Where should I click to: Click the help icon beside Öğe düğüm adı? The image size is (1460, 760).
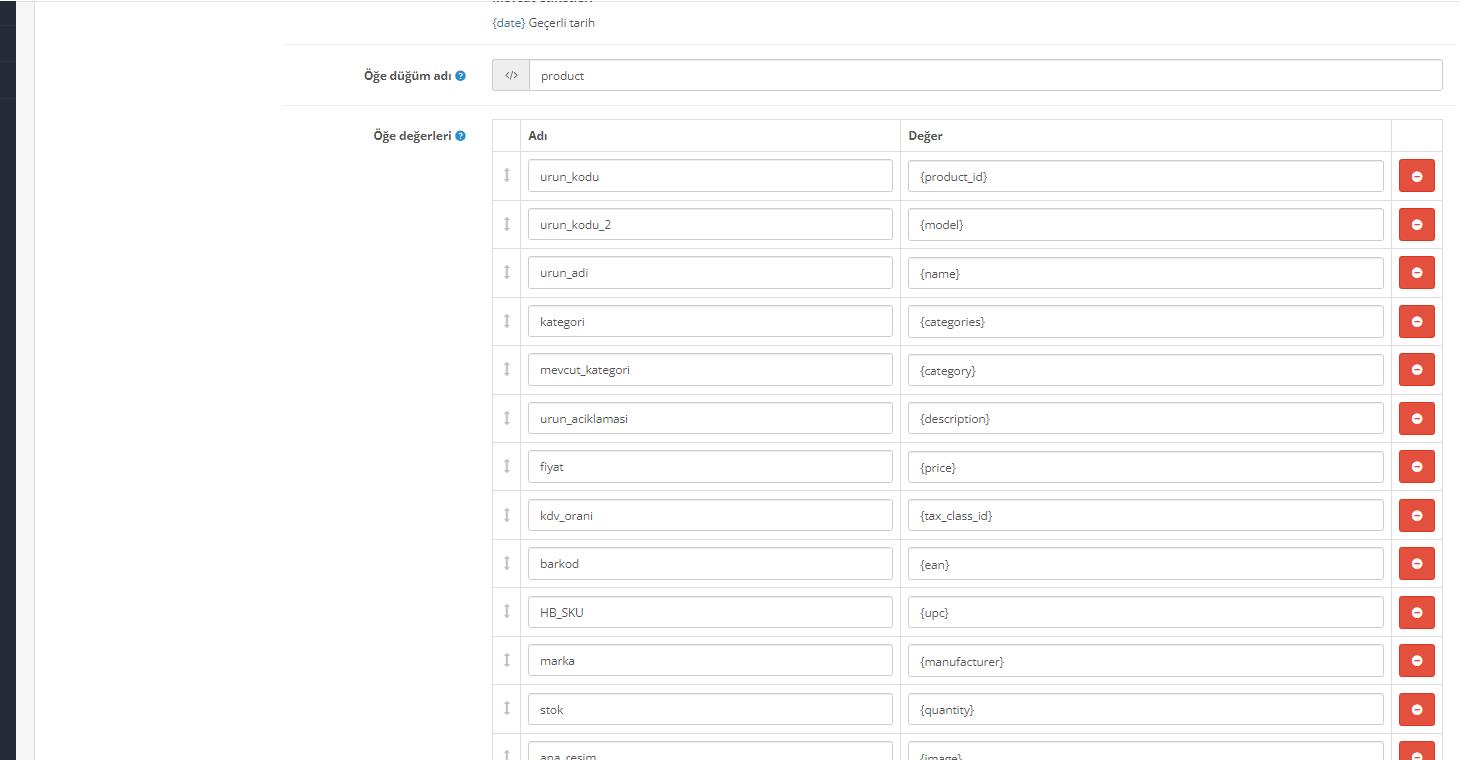pyautogui.click(x=459, y=75)
